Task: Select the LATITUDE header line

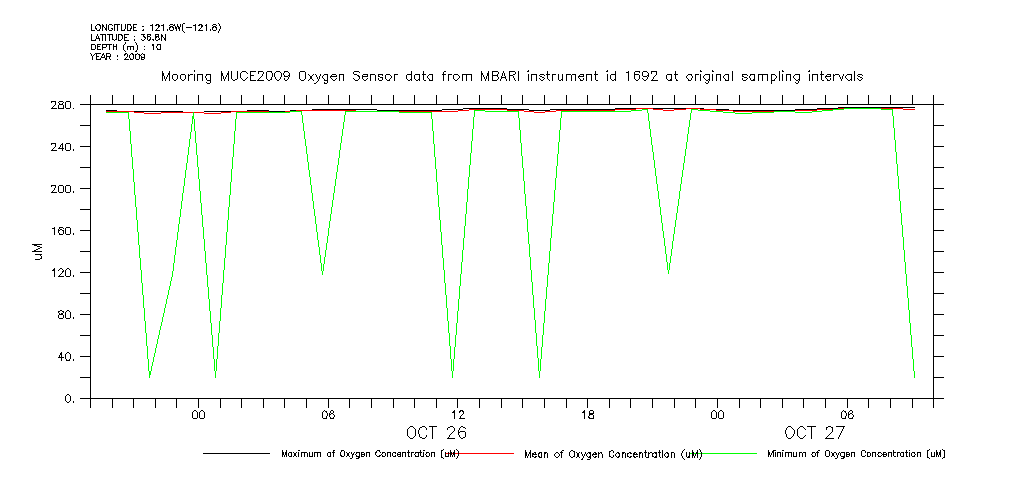Action: point(127,37)
